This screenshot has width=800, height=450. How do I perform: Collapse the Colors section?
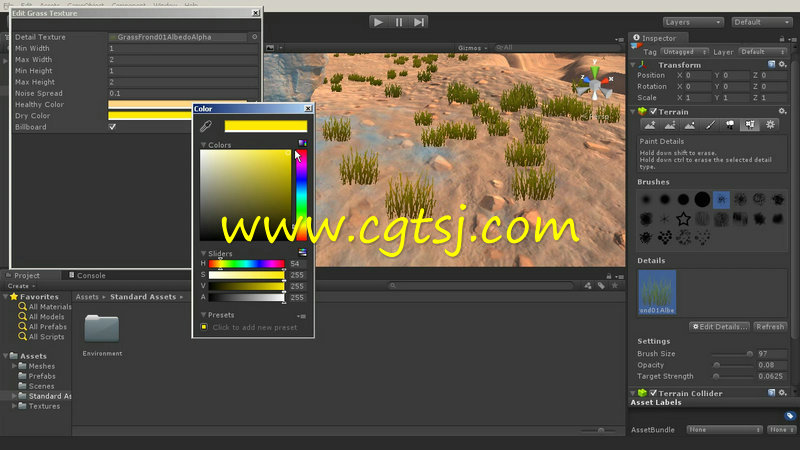click(x=204, y=145)
